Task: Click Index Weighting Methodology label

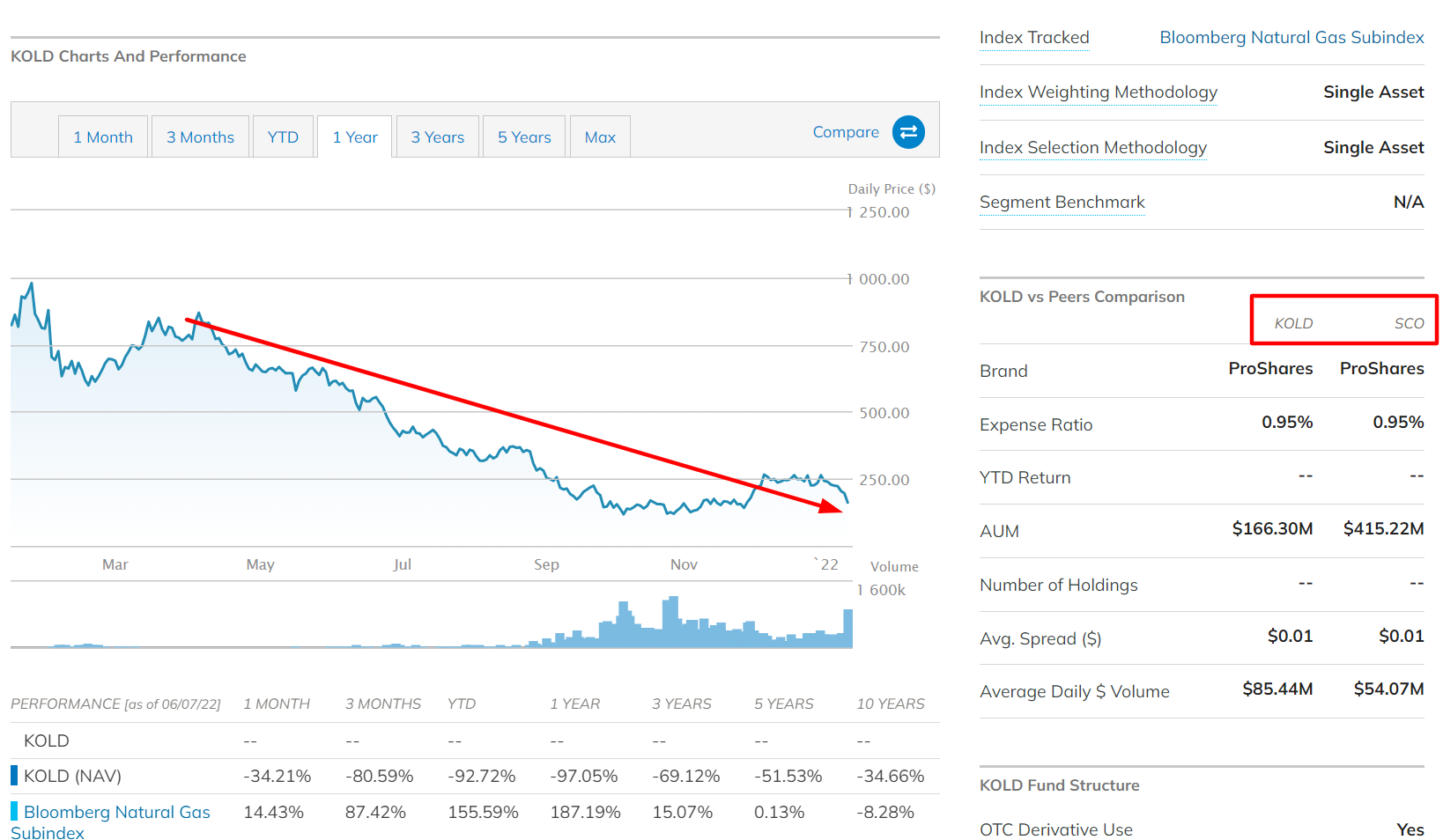Action: click(1099, 92)
